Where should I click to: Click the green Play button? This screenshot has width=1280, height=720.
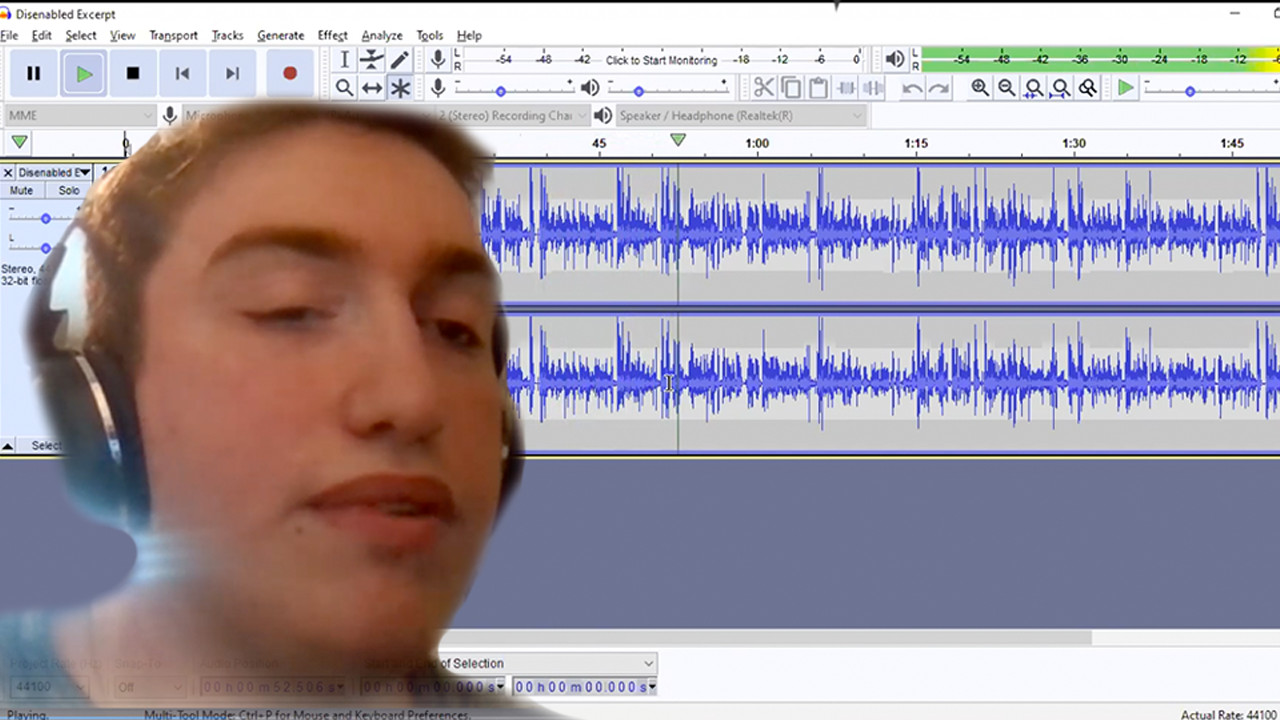point(84,73)
